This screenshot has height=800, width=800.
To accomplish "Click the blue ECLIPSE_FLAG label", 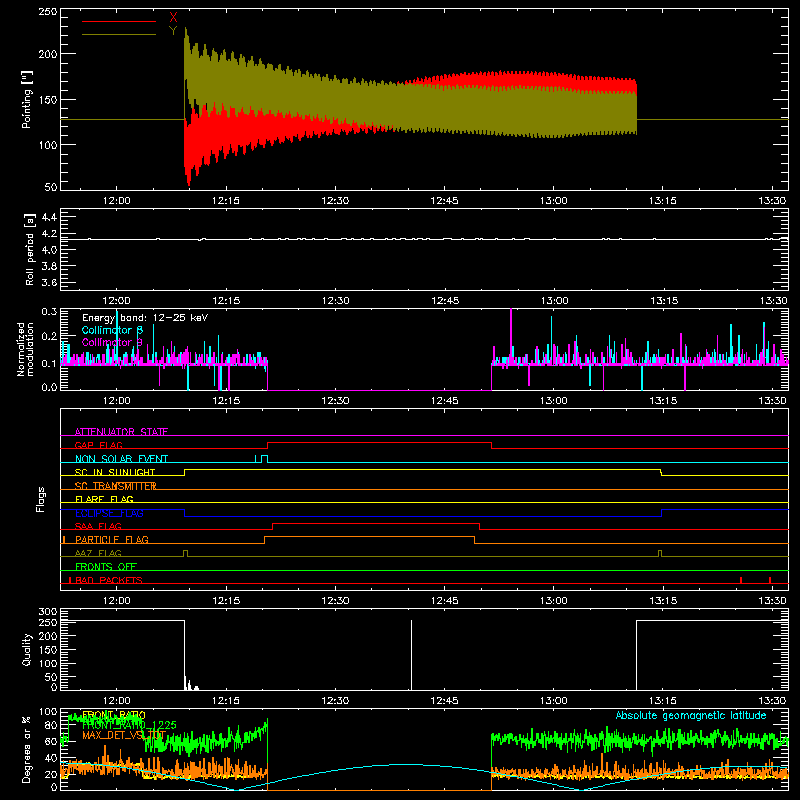I will point(109,513).
